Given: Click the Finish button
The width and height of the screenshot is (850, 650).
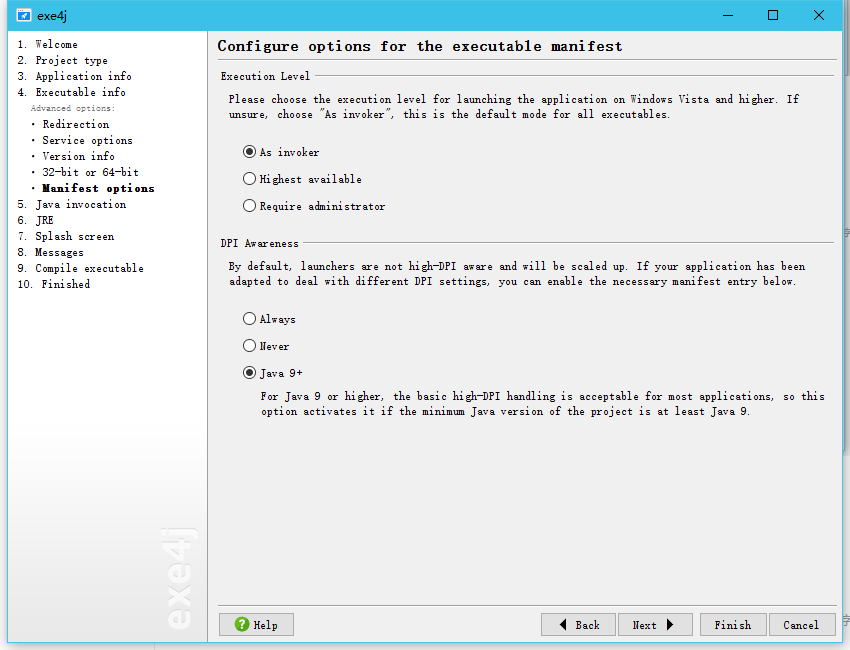Looking at the screenshot, I should 733,625.
